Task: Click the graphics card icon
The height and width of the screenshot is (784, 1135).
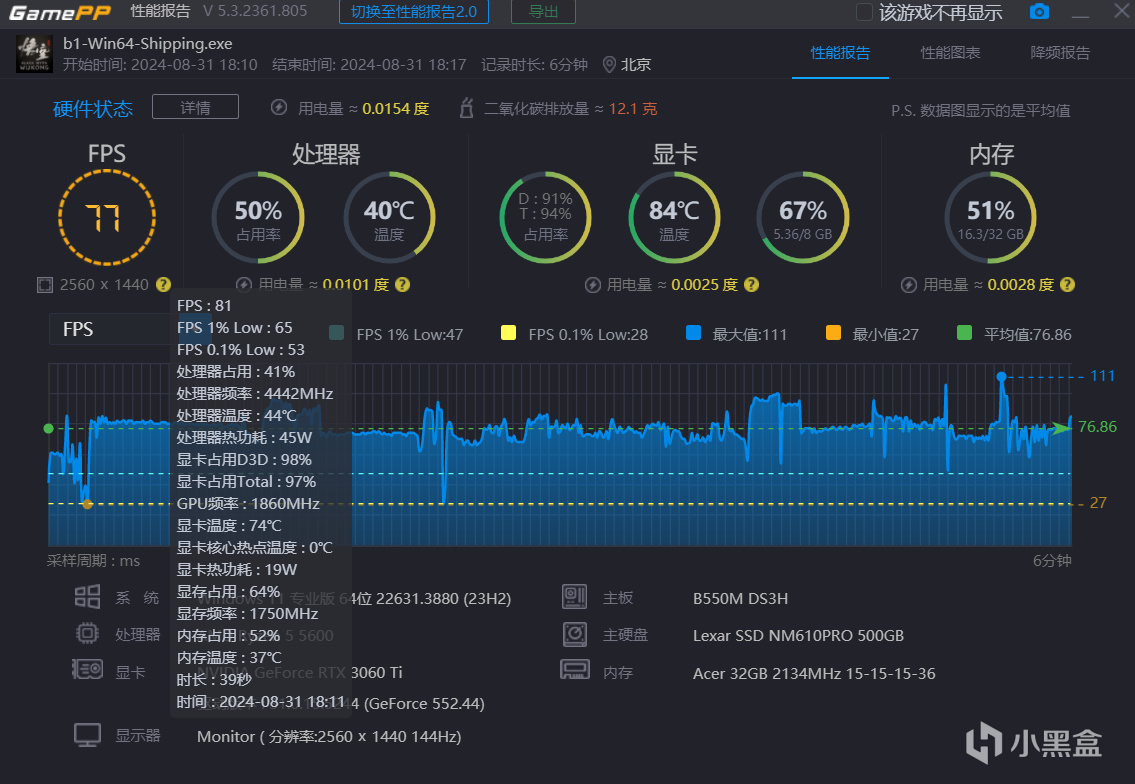Action: pos(88,670)
